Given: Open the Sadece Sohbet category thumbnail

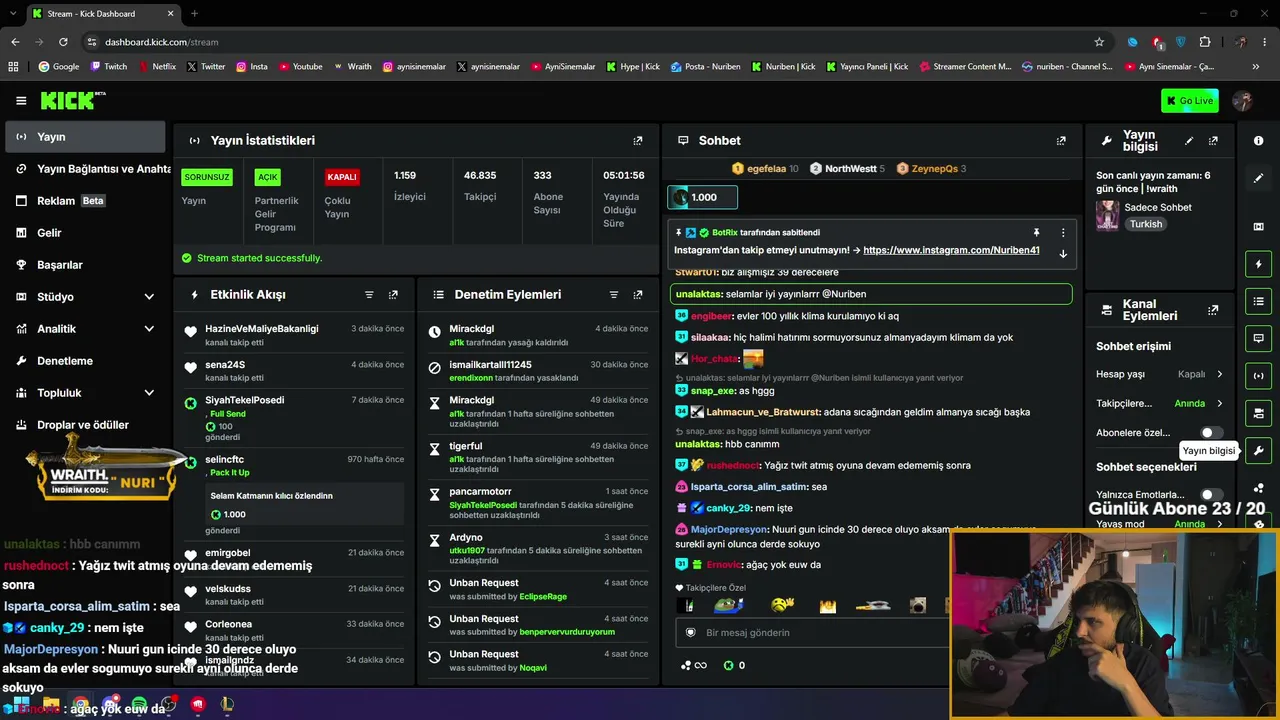Looking at the screenshot, I should (x=1107, y=215).
